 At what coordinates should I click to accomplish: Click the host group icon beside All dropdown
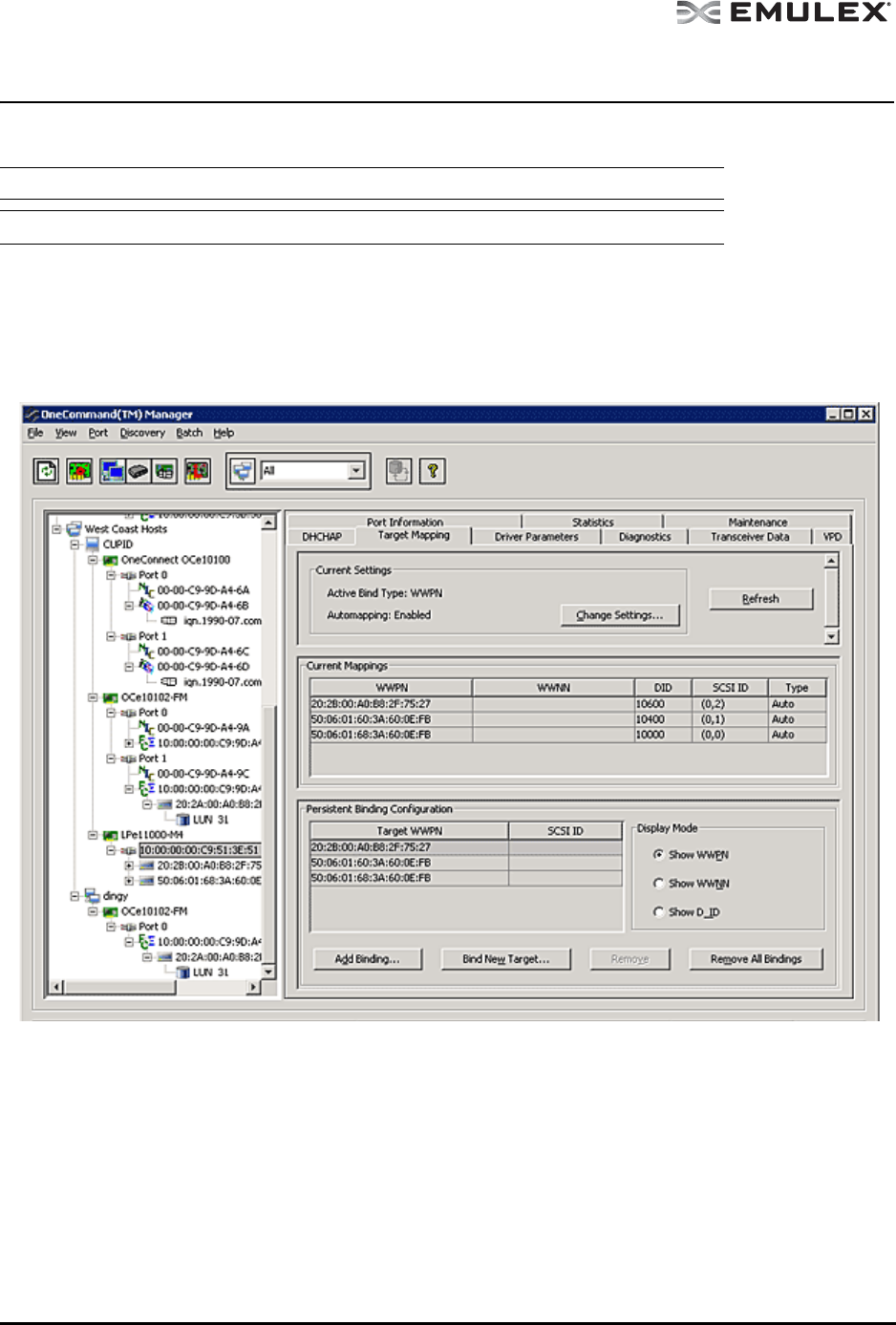(244, 471)
